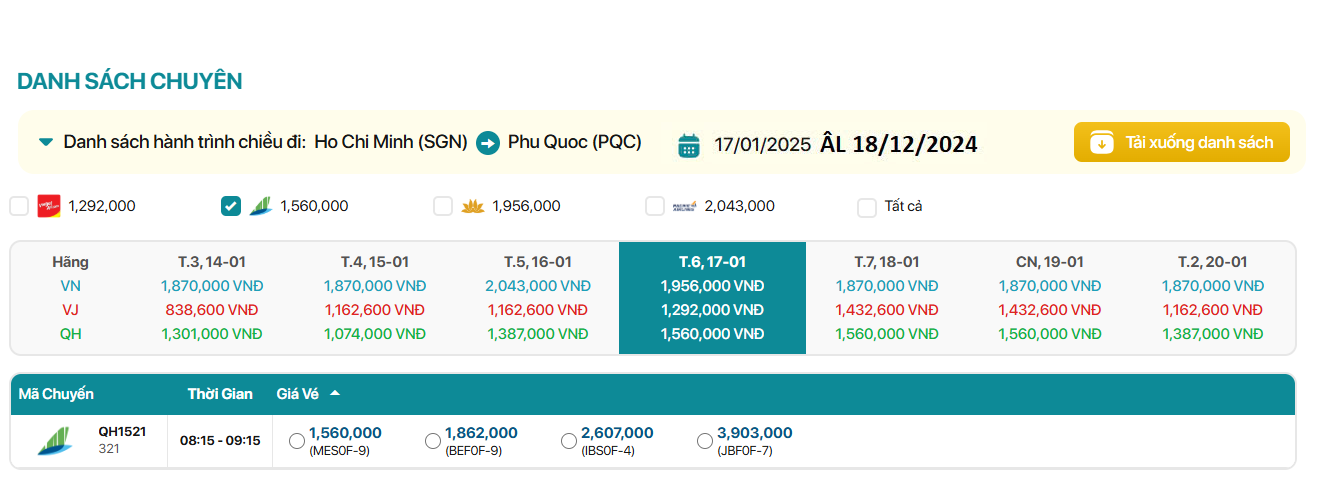Select the 1,560,000 MES0F-9 fare radio
1327x497 pixels.
297,441
